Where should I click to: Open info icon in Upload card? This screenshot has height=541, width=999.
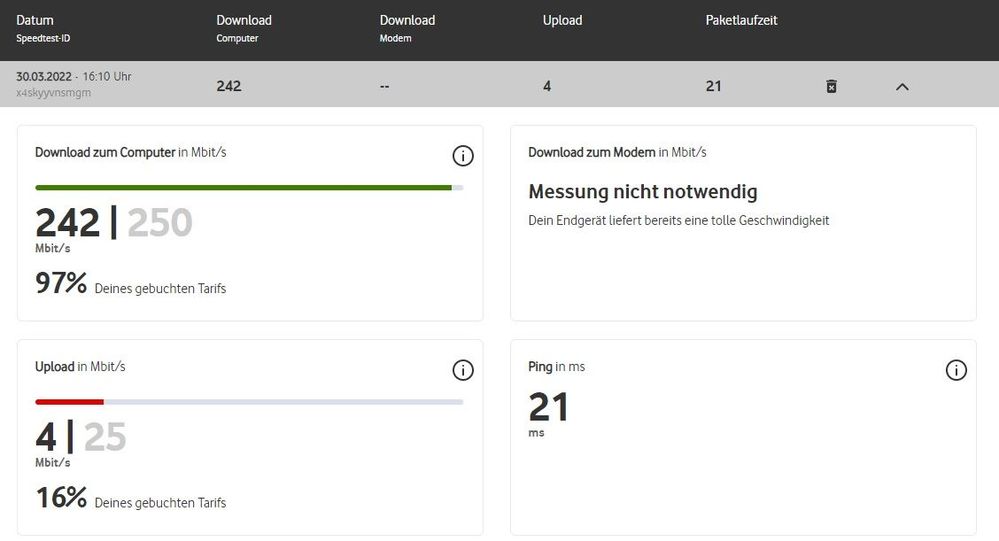tap(463, 370)
